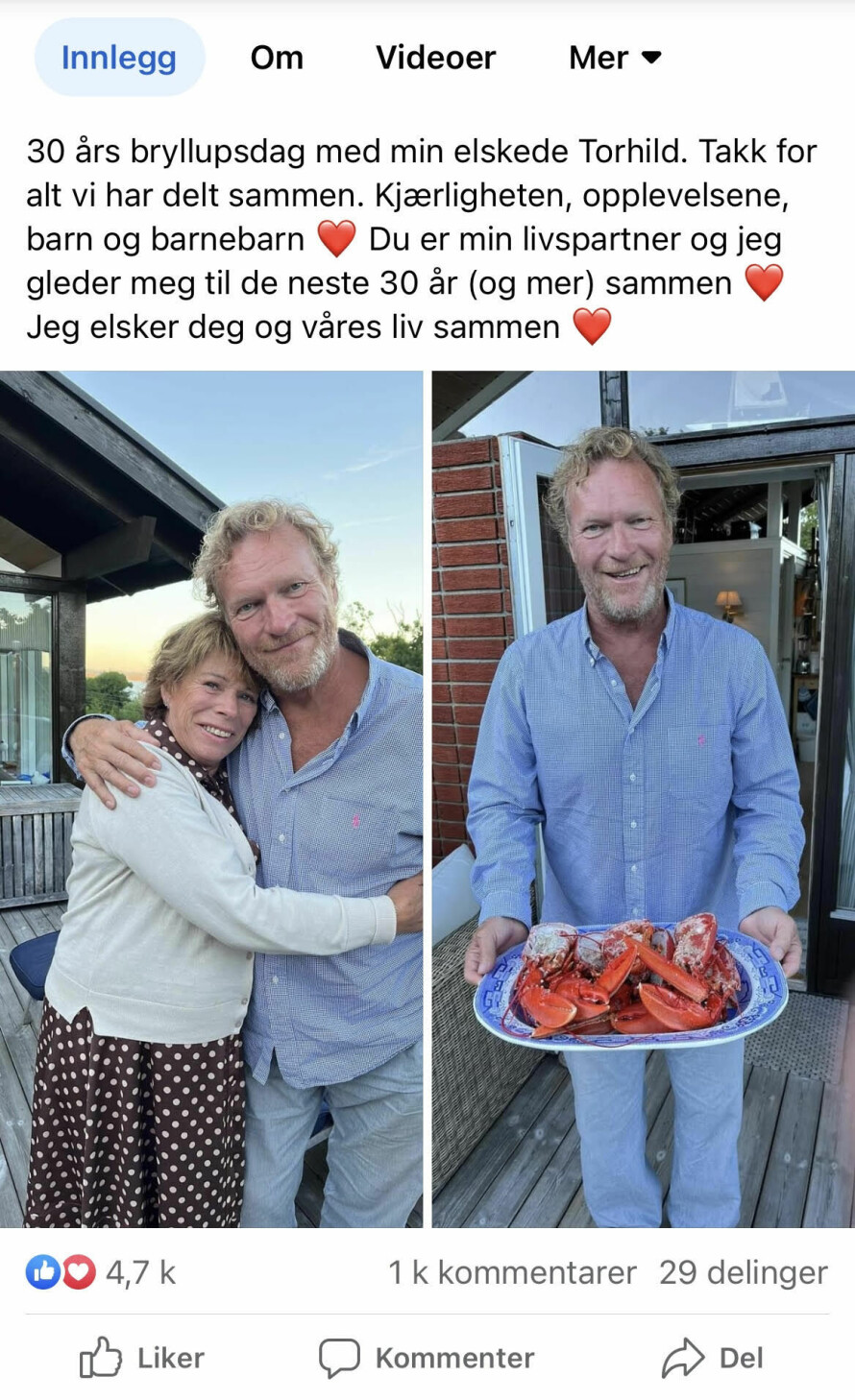Viewport: 855px width, 1400px height.
Task: Open the couple hugging photo
Action: pos(211,799)
